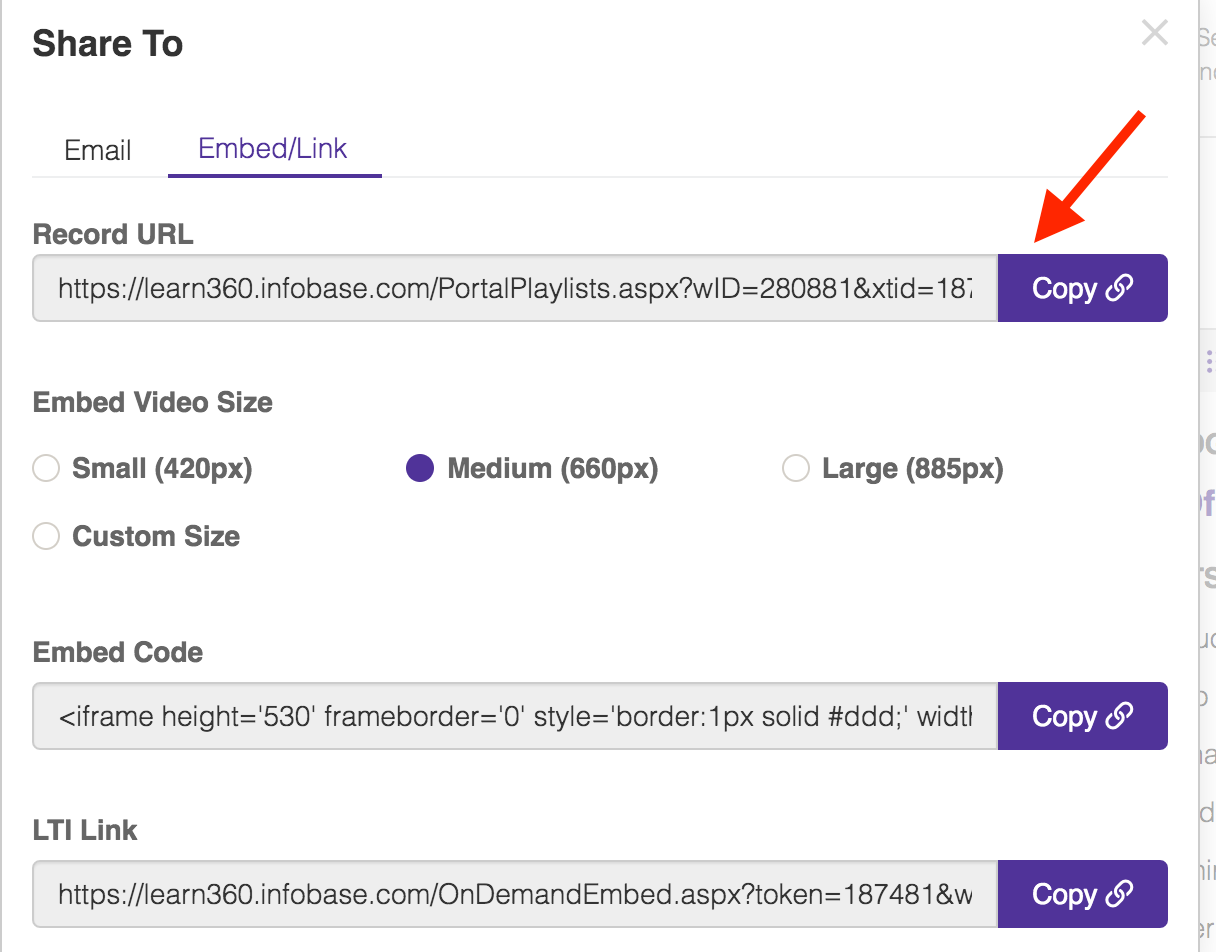Screen dimensions: 1216x952
Task: Enable the Custom Size option
Action: (47, 536)
